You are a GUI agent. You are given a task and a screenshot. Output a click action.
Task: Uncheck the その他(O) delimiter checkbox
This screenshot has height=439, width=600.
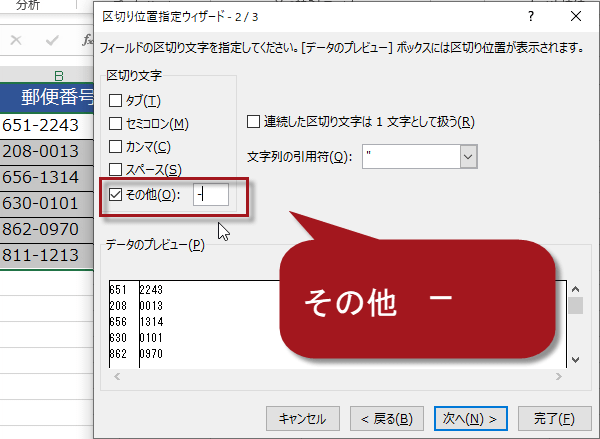(115, 195)
